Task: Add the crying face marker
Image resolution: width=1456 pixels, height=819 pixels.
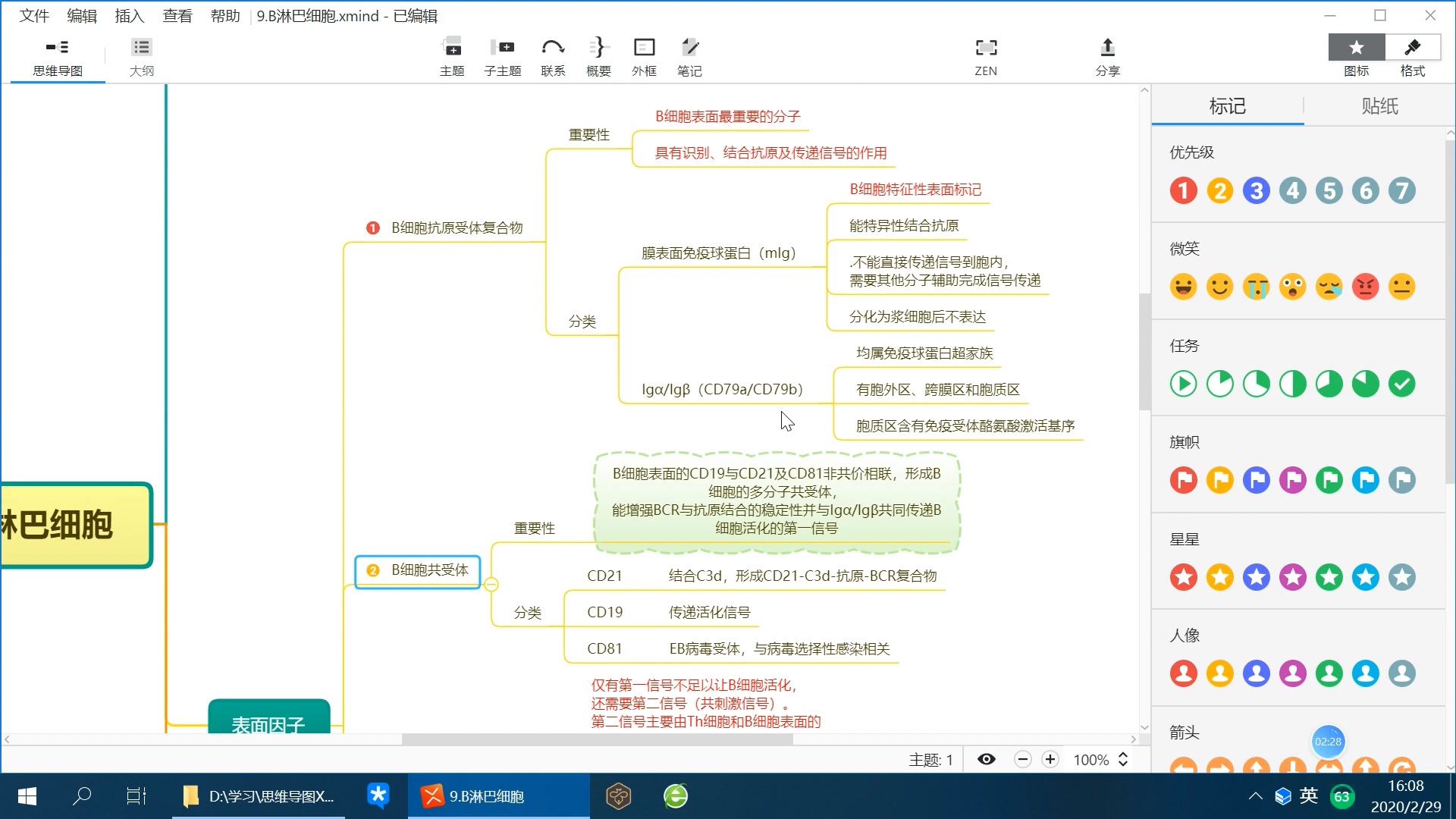Action: (1256, 287)
